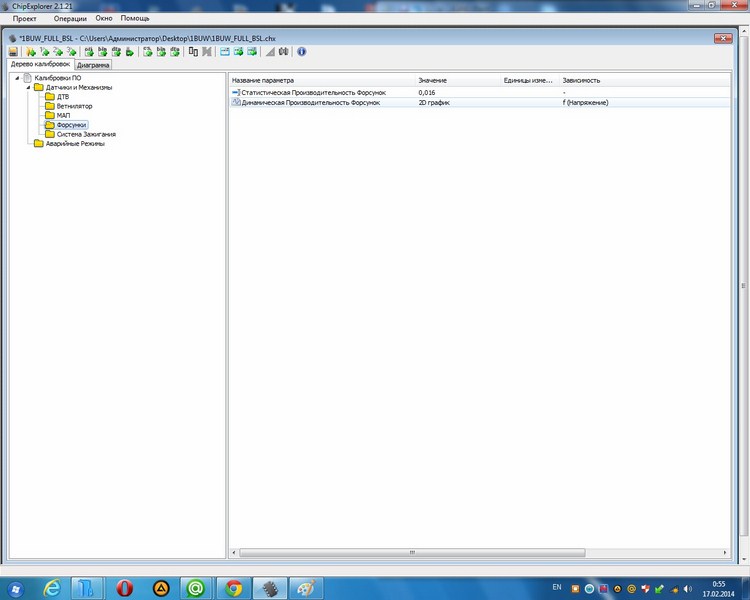Select the Система Зажигания tree folder
The height and width of the screenshot is (600, 750).
[86, 134]
